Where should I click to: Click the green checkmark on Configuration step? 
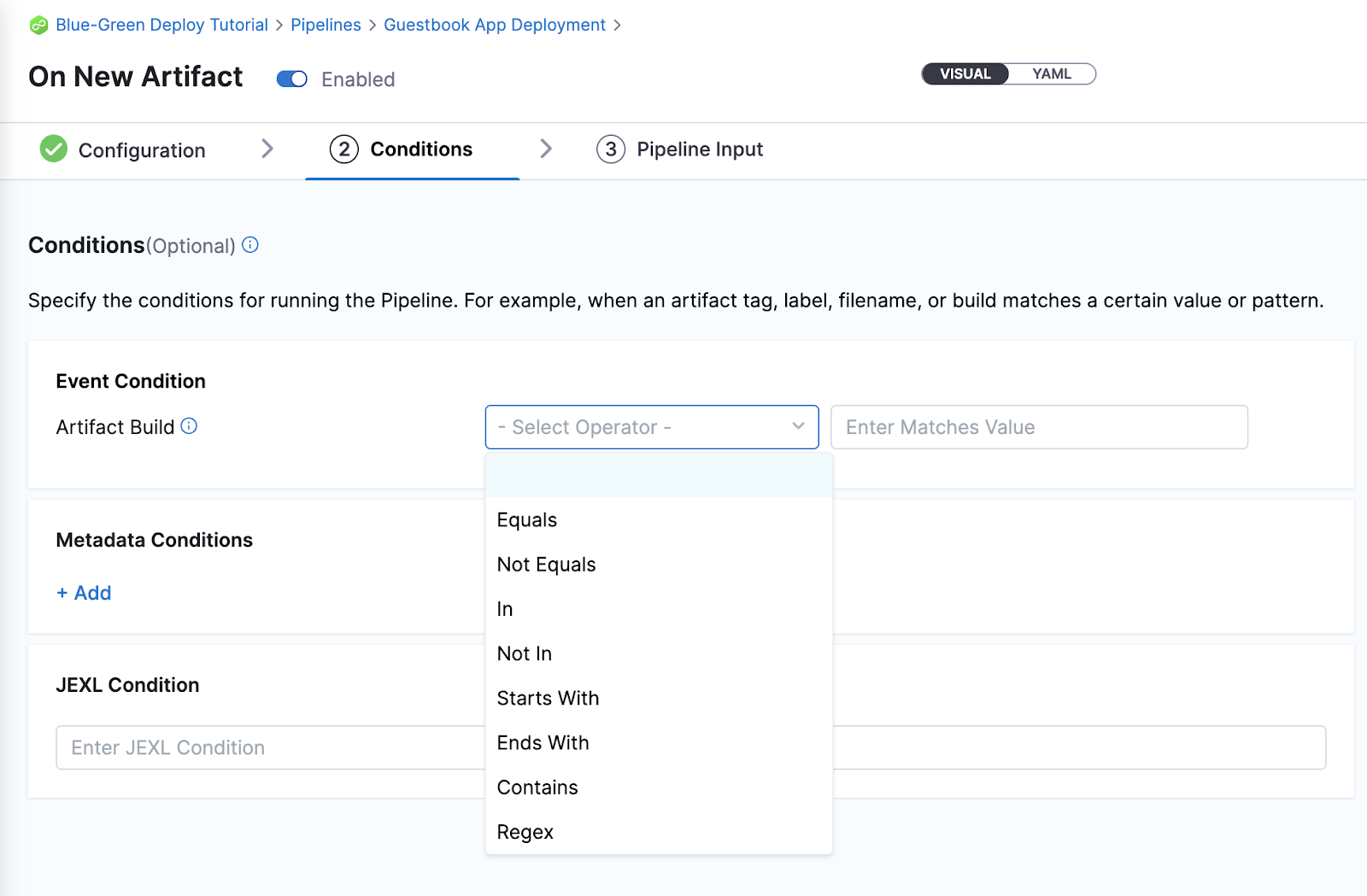point(53,149)
